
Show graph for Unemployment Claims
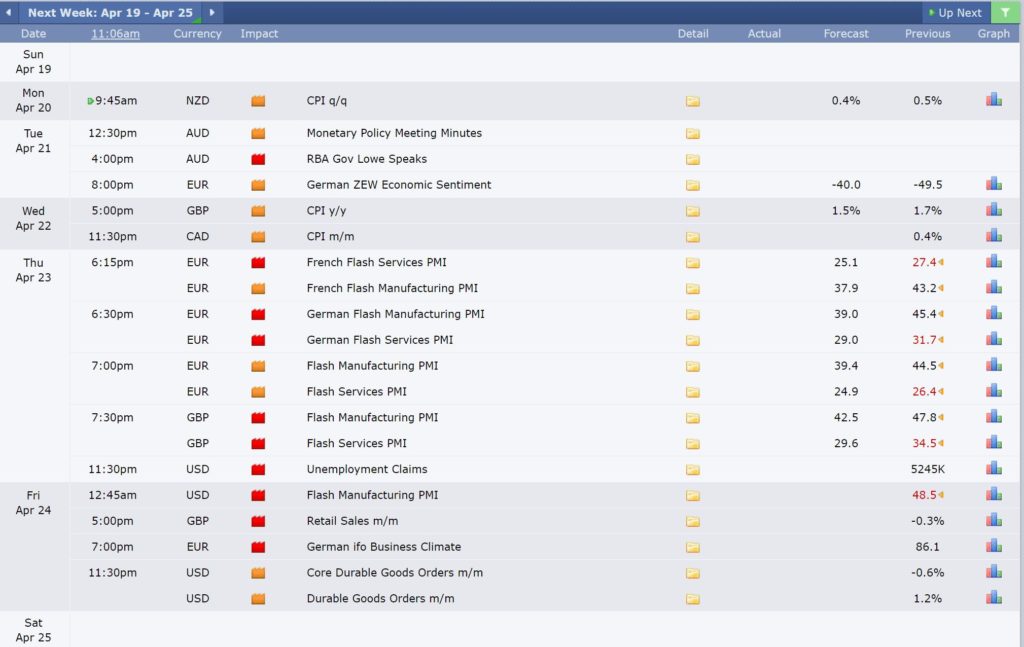click(x=994, y=467)
